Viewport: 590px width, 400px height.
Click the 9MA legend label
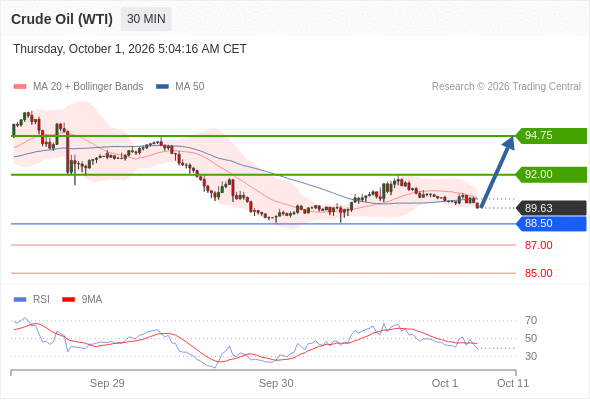(x=92, y=300)
